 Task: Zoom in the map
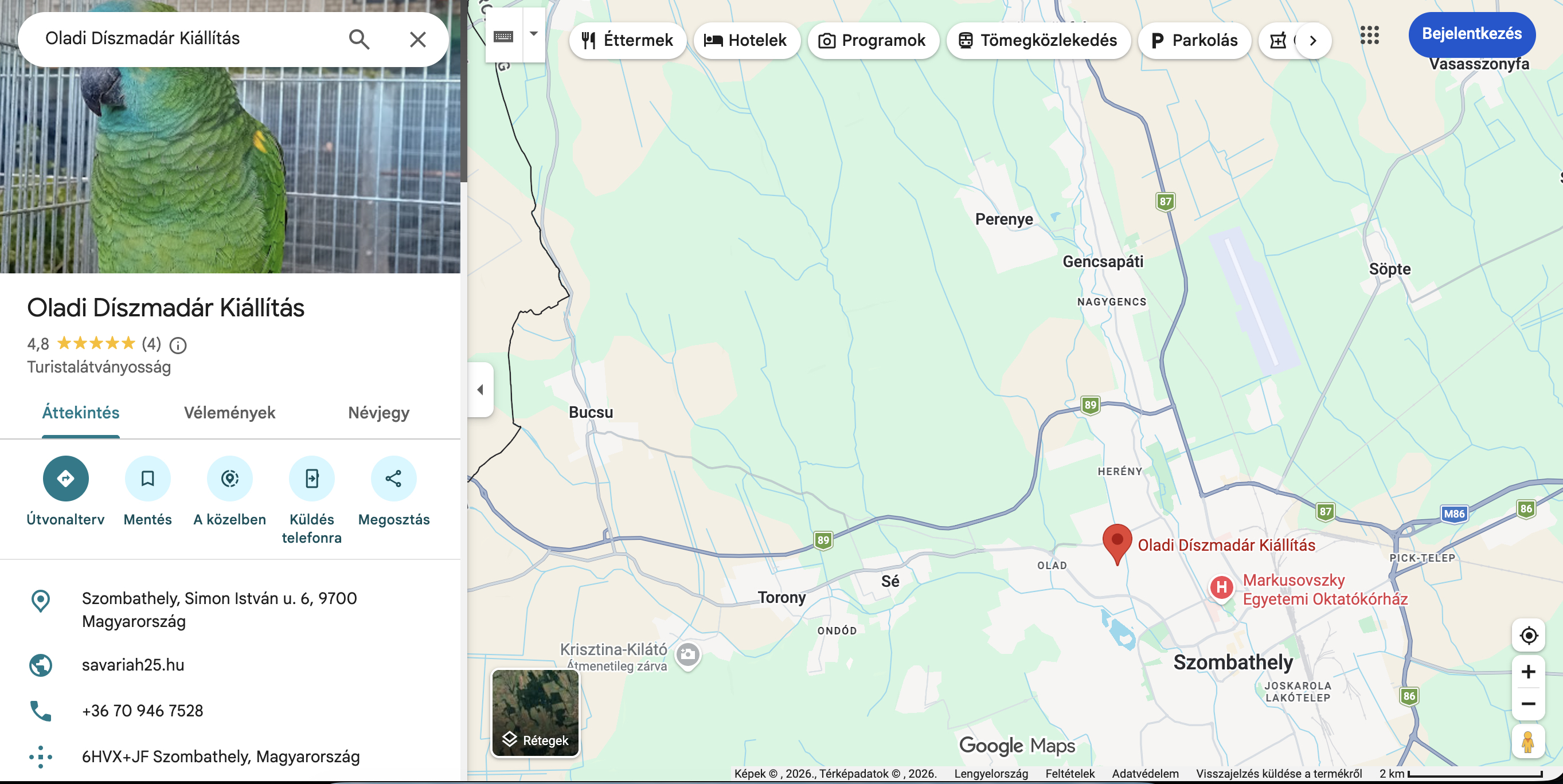tap(1529, 671)
